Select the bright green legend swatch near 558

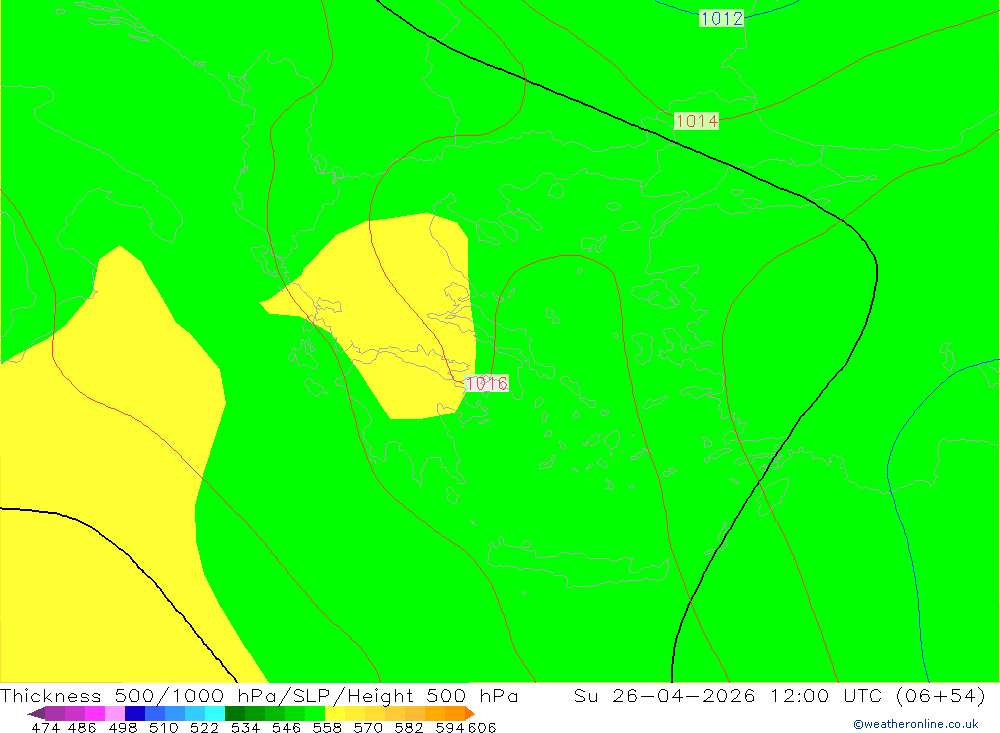(x=315, y=713)
